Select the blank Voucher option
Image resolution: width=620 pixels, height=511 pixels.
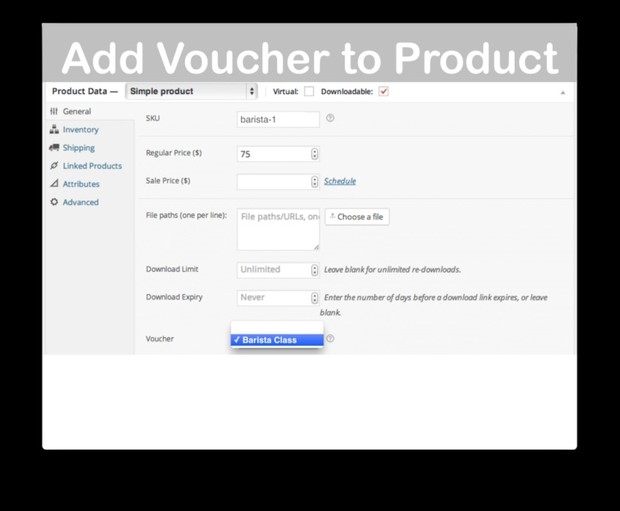(277, 328)
